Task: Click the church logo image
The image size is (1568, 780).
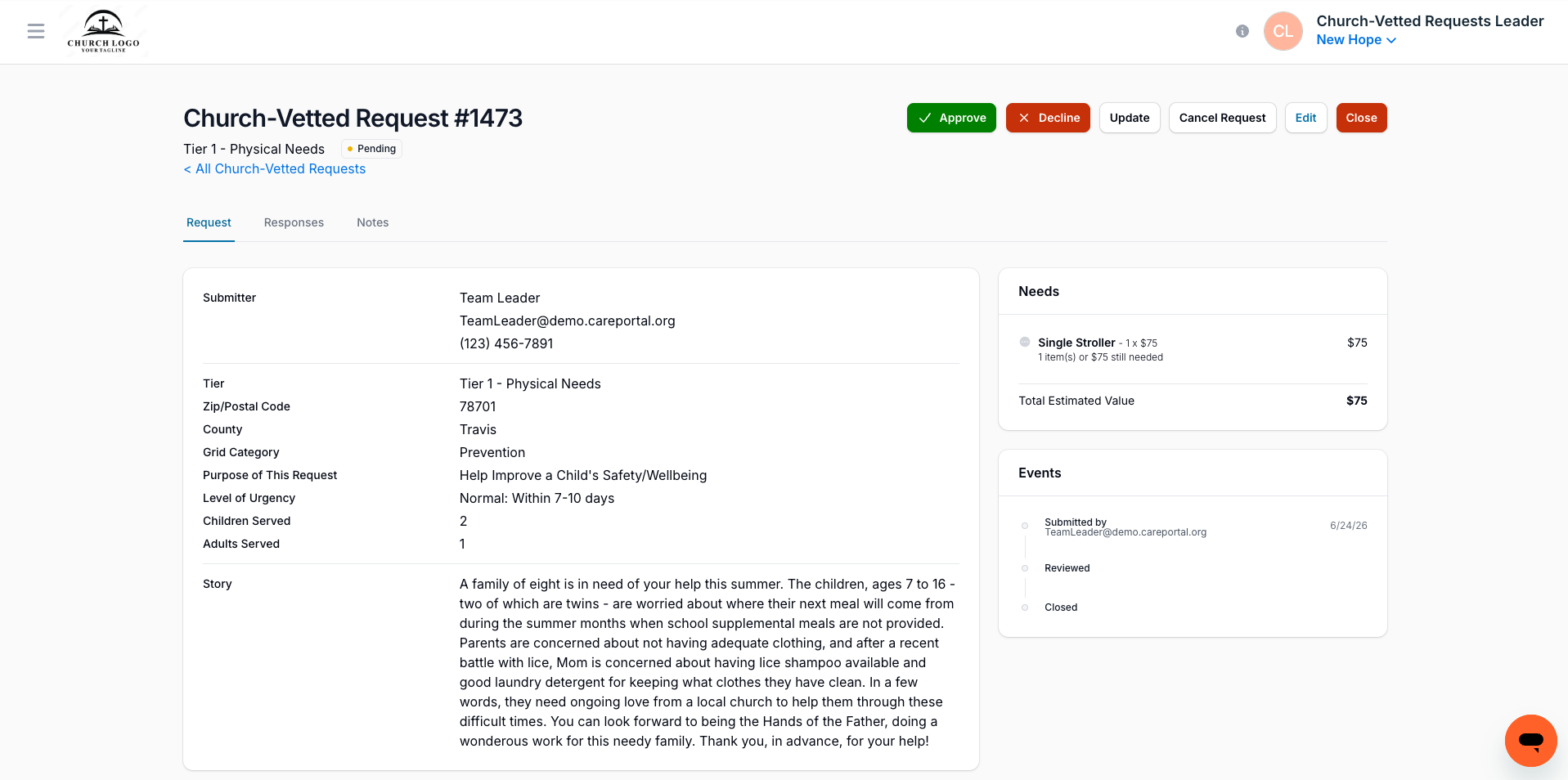Action: 103,31
